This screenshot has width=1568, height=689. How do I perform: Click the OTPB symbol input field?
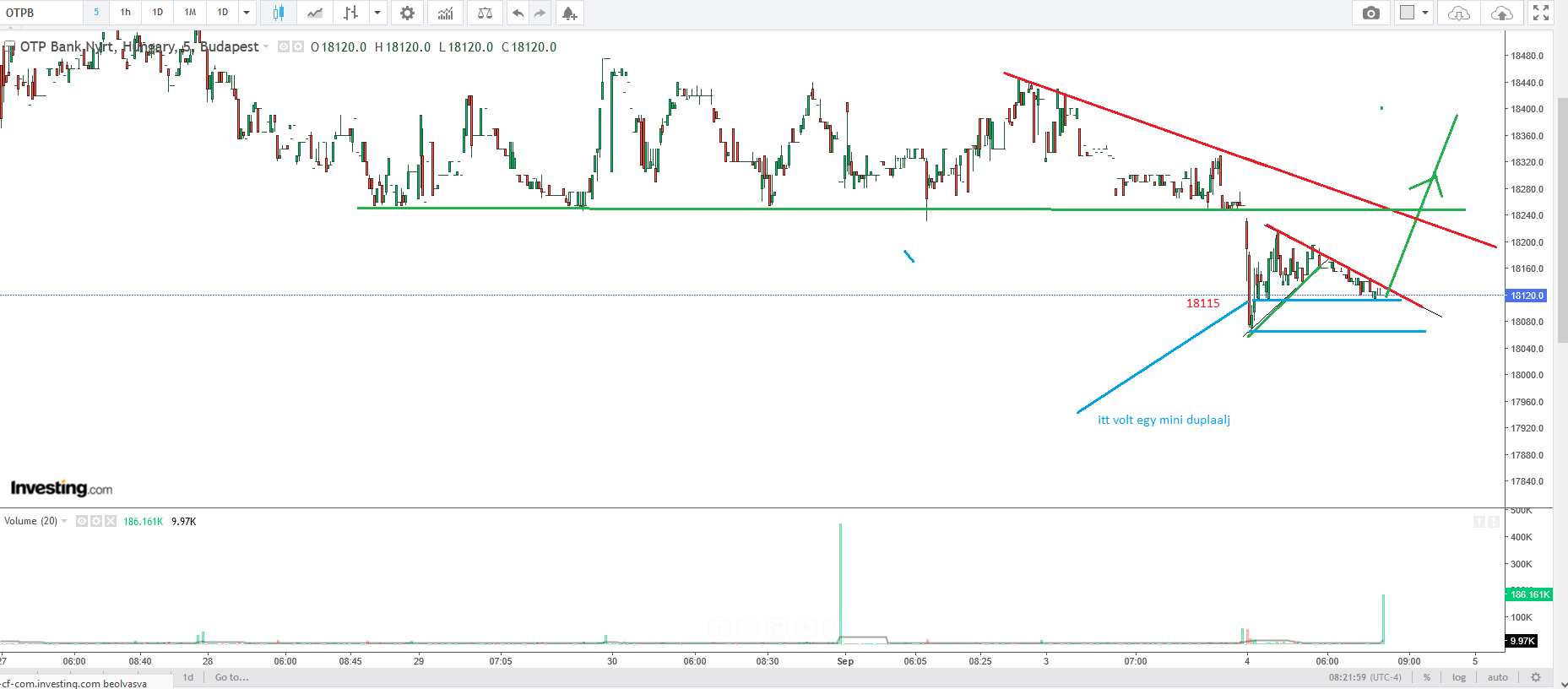pos(42,13)
